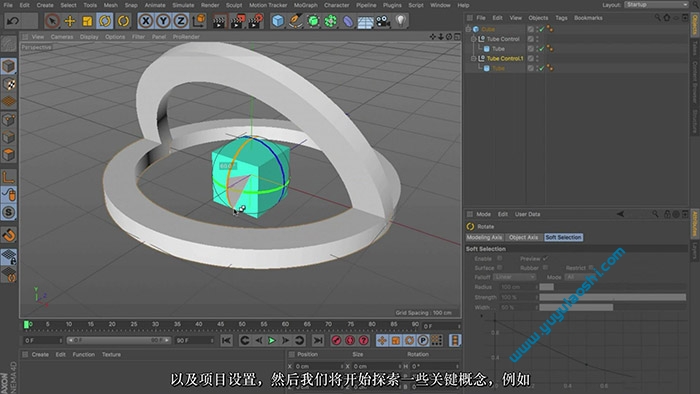700x394 pixels.
Task: Toggle green enable checkmark for Cube
Action: [542, 29]
